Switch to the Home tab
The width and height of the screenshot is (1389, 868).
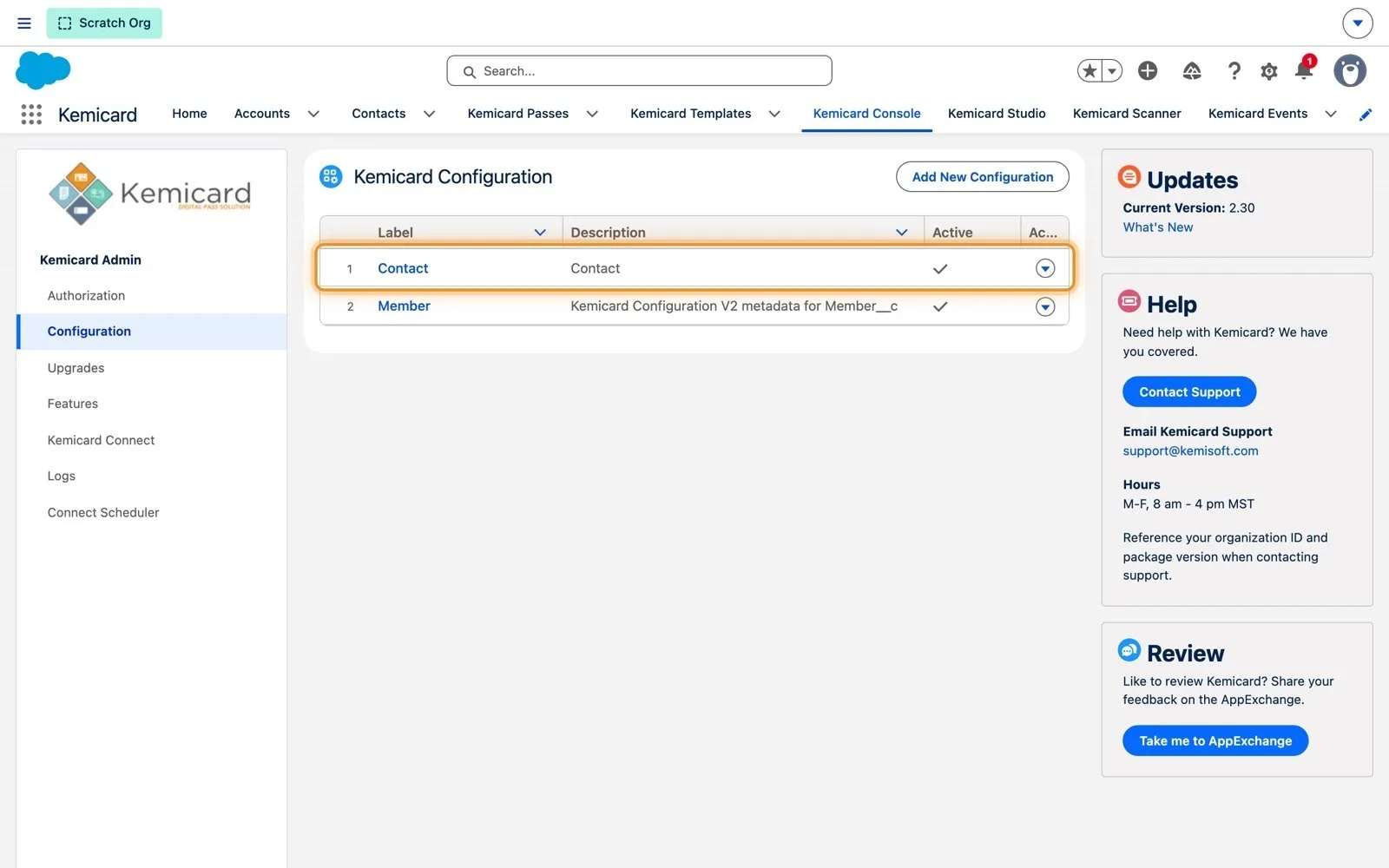[189, 114]
